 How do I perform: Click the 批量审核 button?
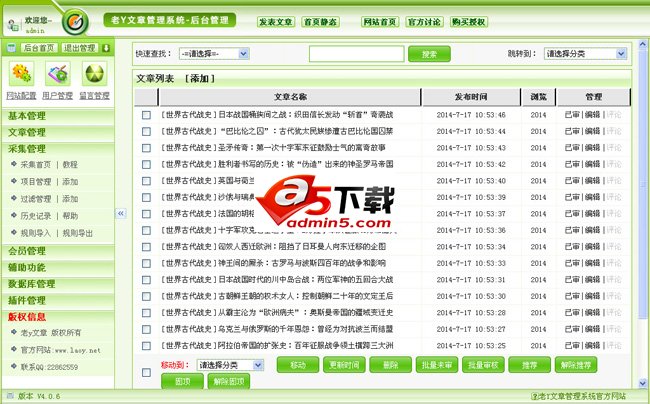click(x=483, y=365)
